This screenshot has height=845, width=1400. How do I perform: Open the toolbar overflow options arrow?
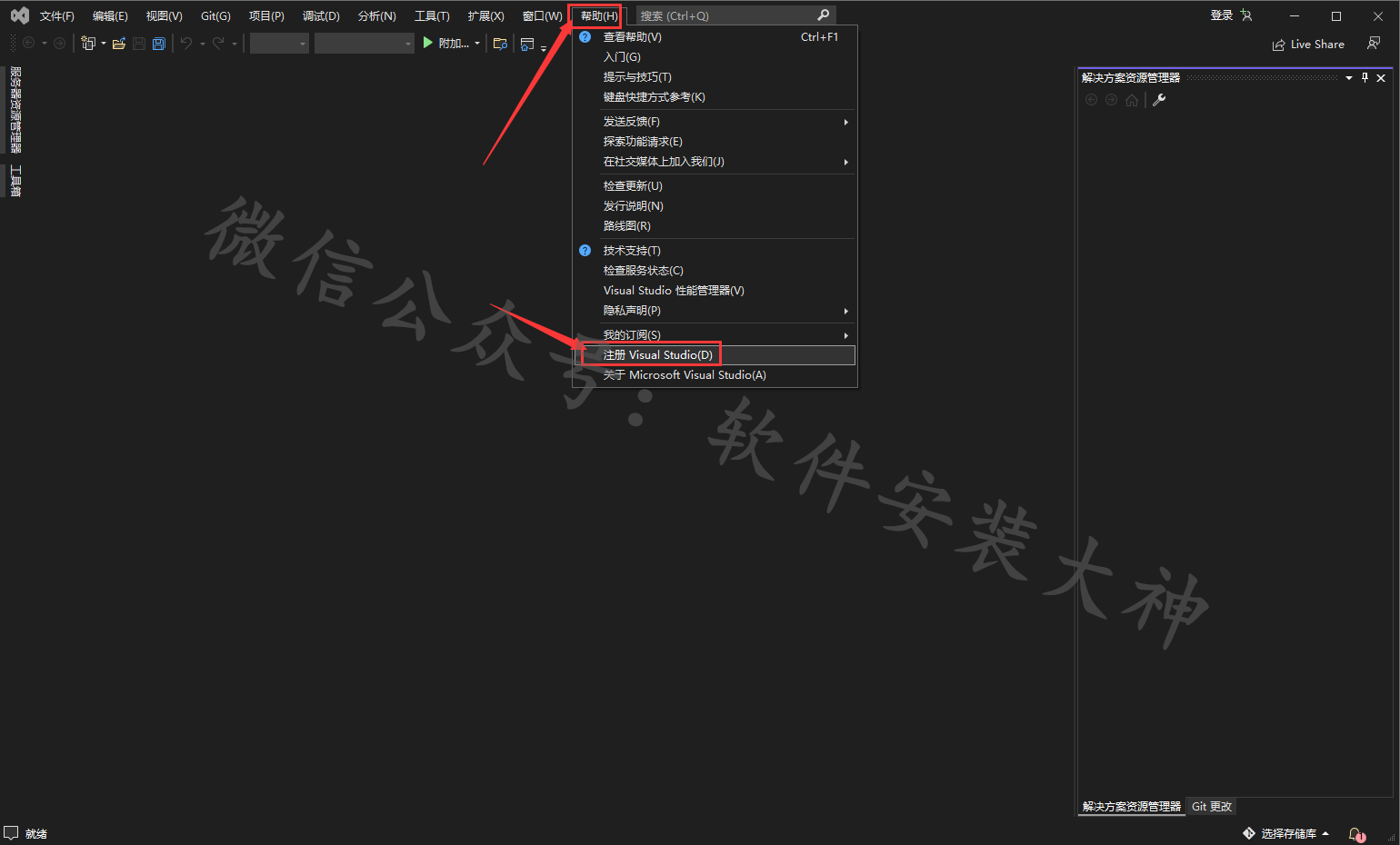pyautogui.click(x=544, y=48)
